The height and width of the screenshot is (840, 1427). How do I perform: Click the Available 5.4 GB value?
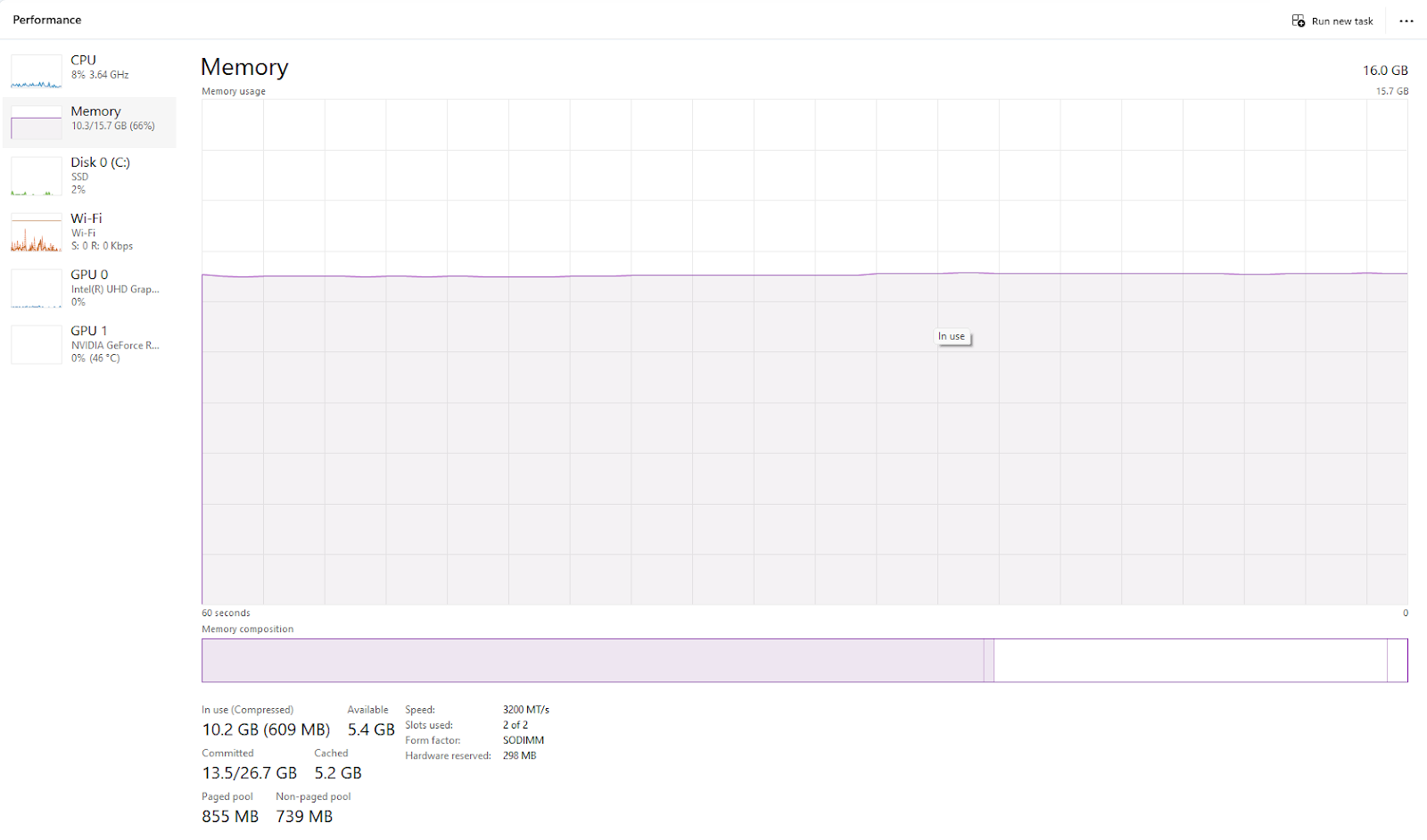tap(371, 729)
